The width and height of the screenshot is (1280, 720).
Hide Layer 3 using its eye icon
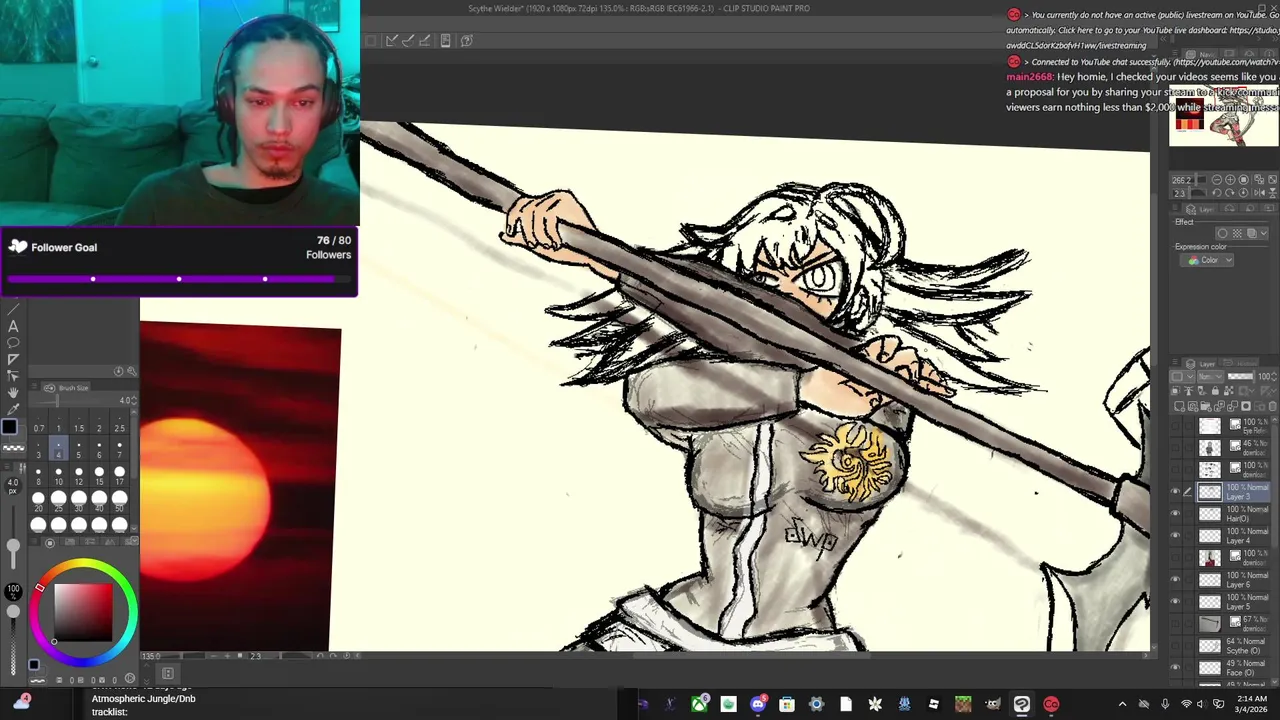click(1176, 492)
